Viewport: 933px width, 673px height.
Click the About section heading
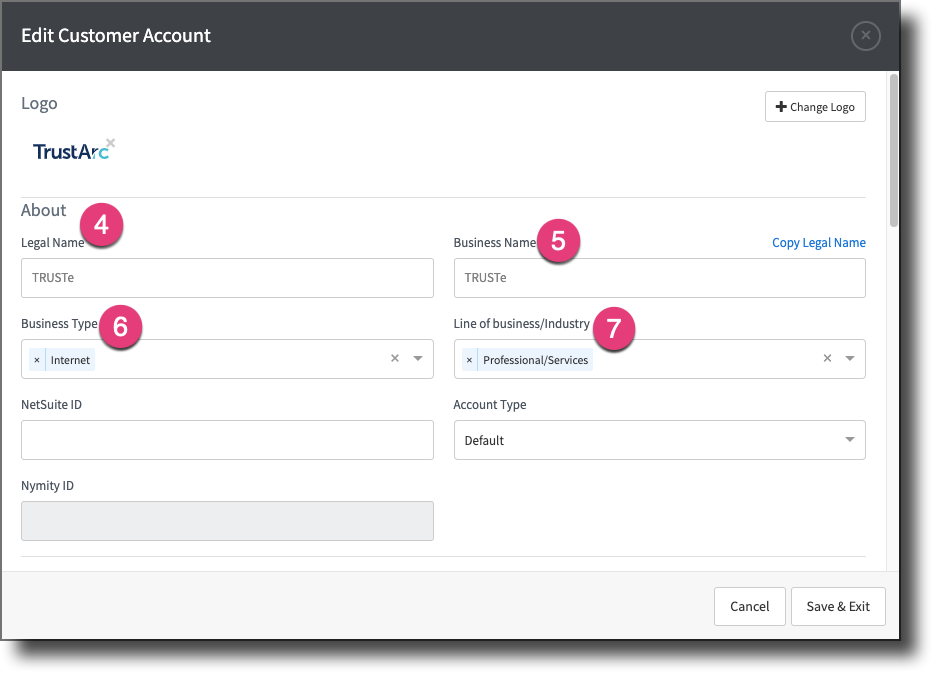(x=43, y=210)
